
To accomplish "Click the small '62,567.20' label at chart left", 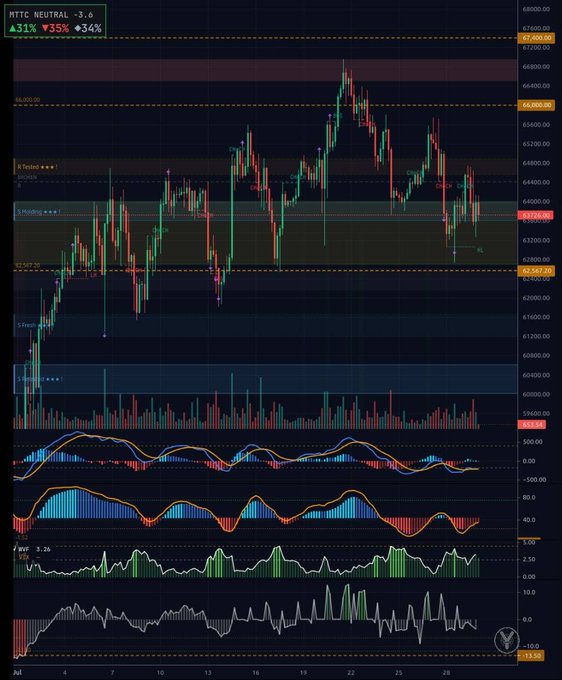I will [28, 265].
